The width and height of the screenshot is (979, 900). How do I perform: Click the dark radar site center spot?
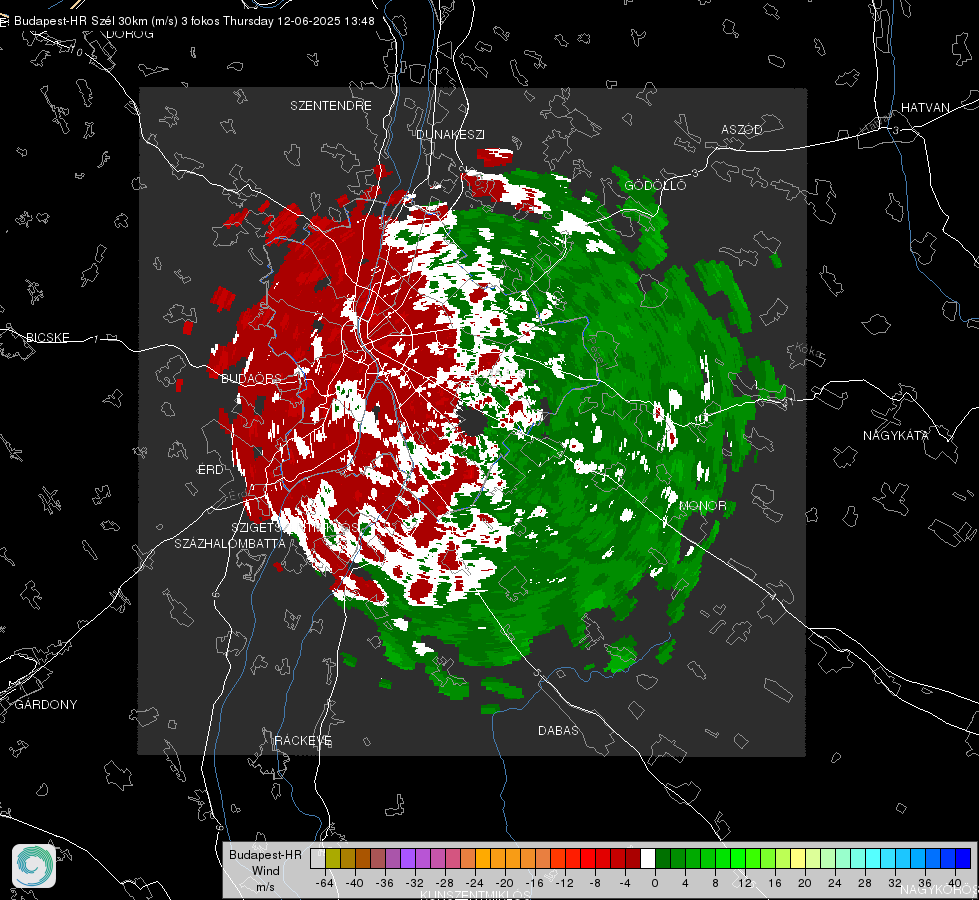click(473, 422)
